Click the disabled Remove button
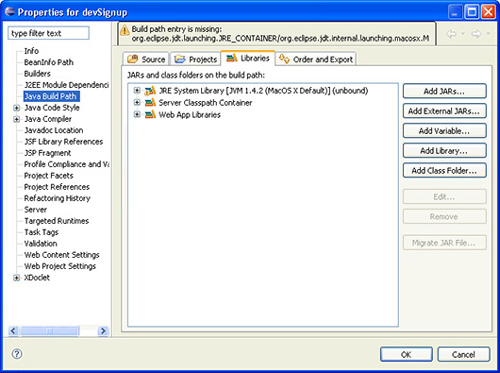This screenshot has height=373, width=500. tap(444, 217)
